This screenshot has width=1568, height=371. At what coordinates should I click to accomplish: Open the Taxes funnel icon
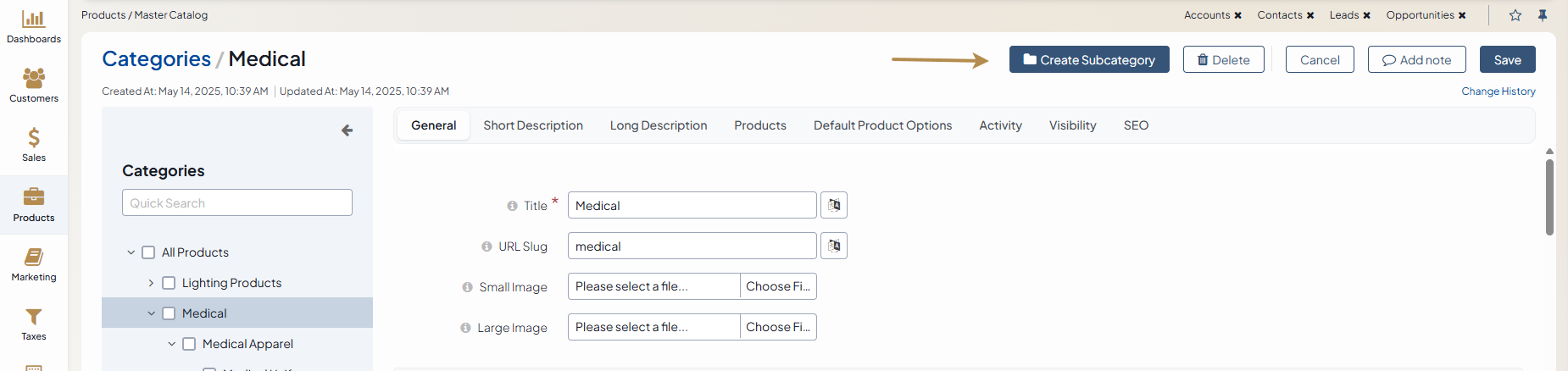coord(33,323)
